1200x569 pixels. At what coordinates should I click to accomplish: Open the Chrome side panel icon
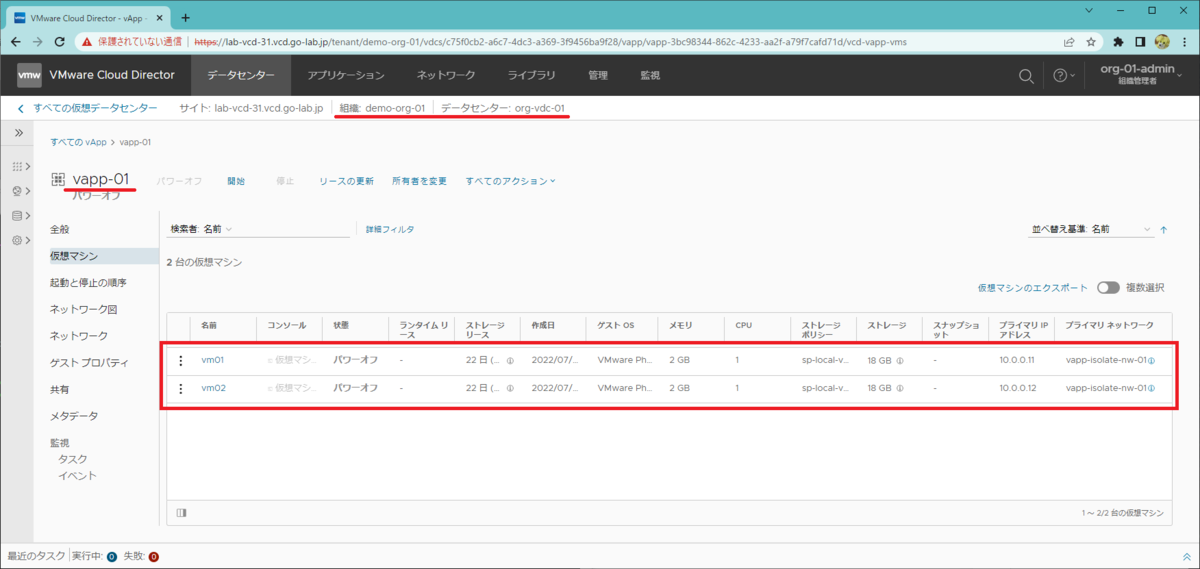[x=1139, y=42]
